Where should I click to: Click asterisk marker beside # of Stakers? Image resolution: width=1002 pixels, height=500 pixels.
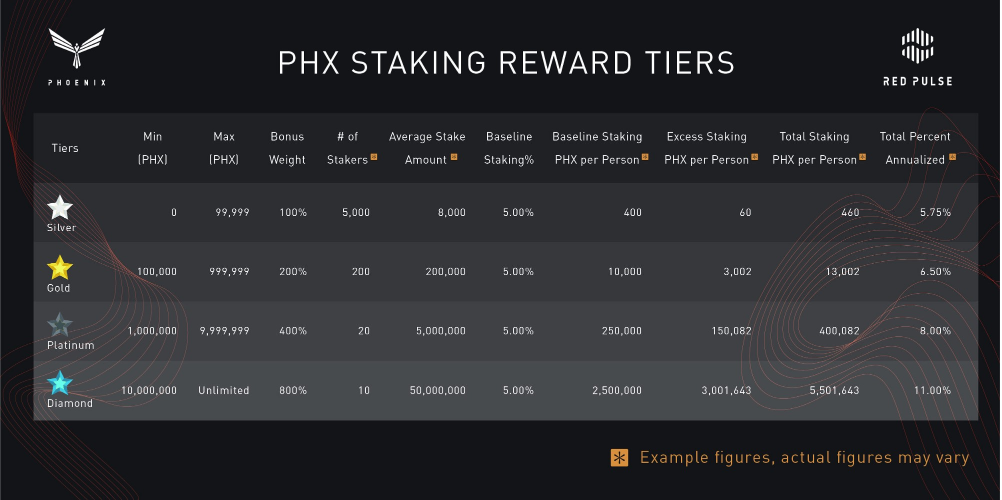point(374,157)
